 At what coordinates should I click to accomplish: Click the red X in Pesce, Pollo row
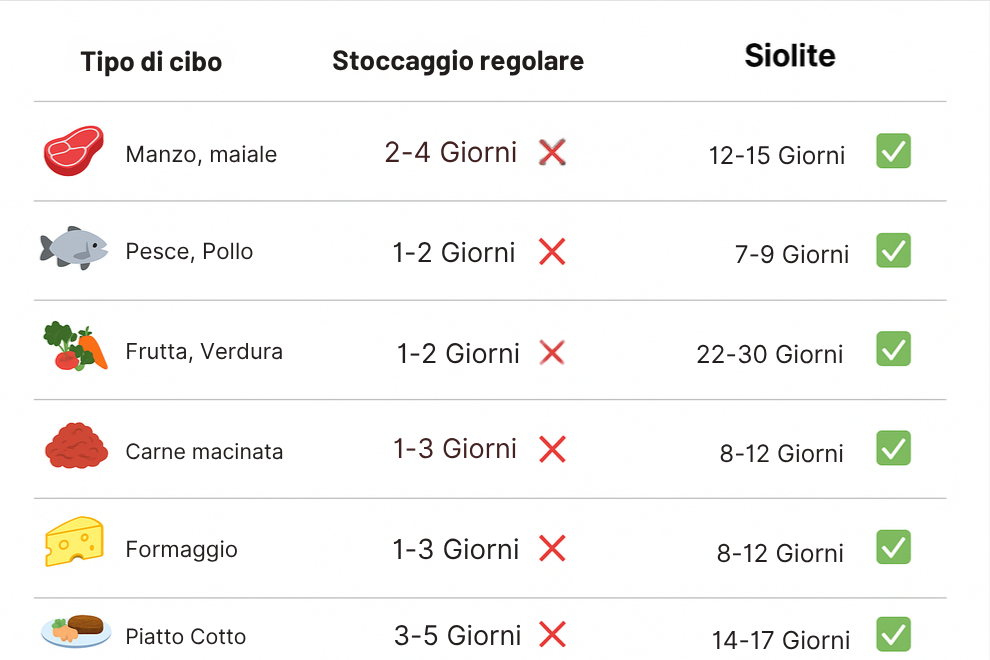pyautogui.click(x=552, y=252)
